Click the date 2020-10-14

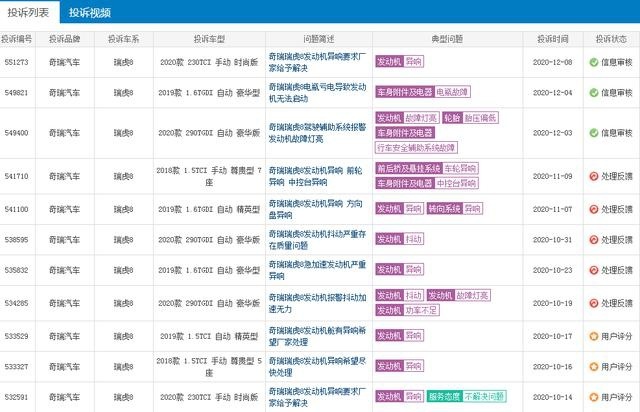pyautogui.click(x=553, y=396)
